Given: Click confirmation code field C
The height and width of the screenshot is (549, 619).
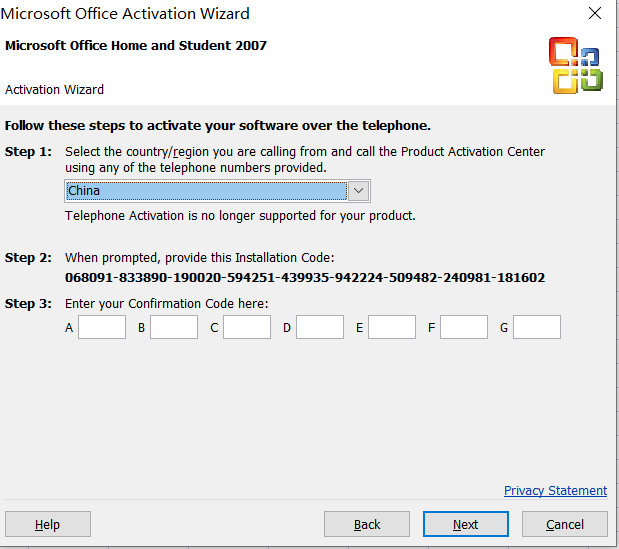Looking at the screenshot, I should 247,327.
